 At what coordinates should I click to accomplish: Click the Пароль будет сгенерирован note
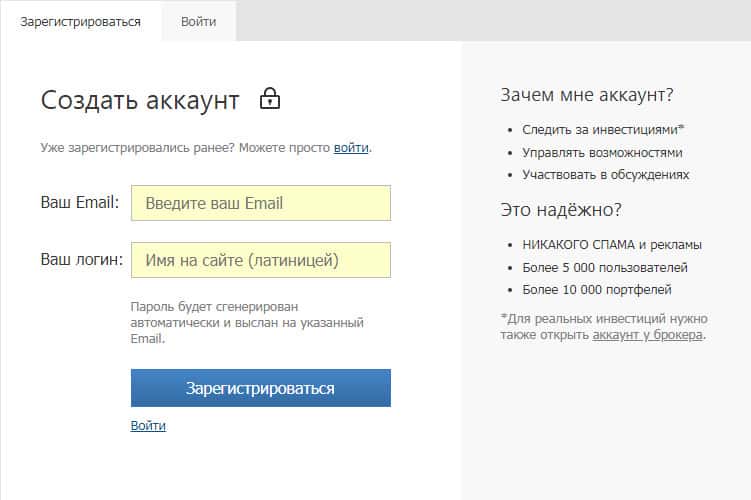click(247, 322)
